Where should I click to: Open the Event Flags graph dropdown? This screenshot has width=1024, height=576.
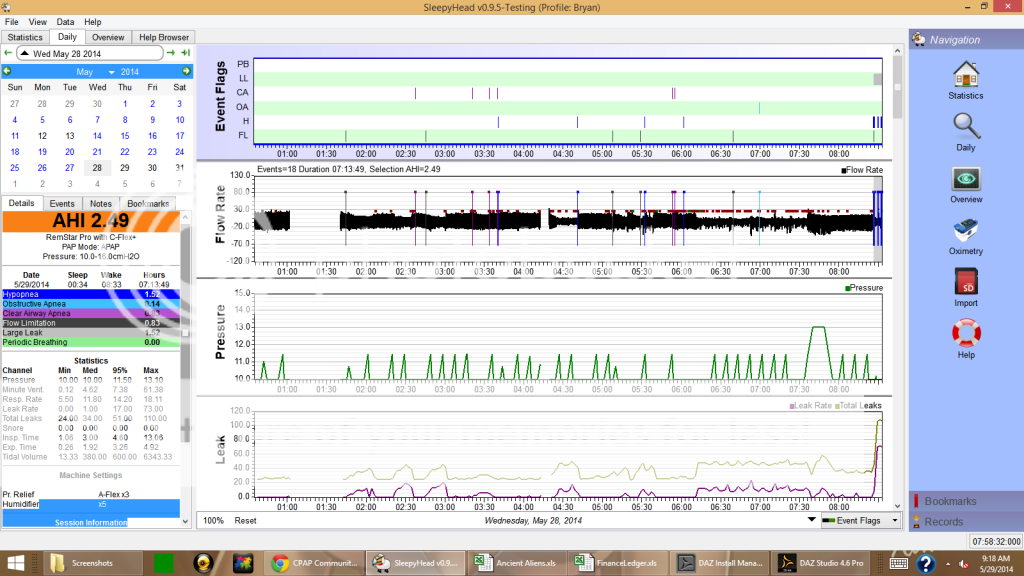860,521
